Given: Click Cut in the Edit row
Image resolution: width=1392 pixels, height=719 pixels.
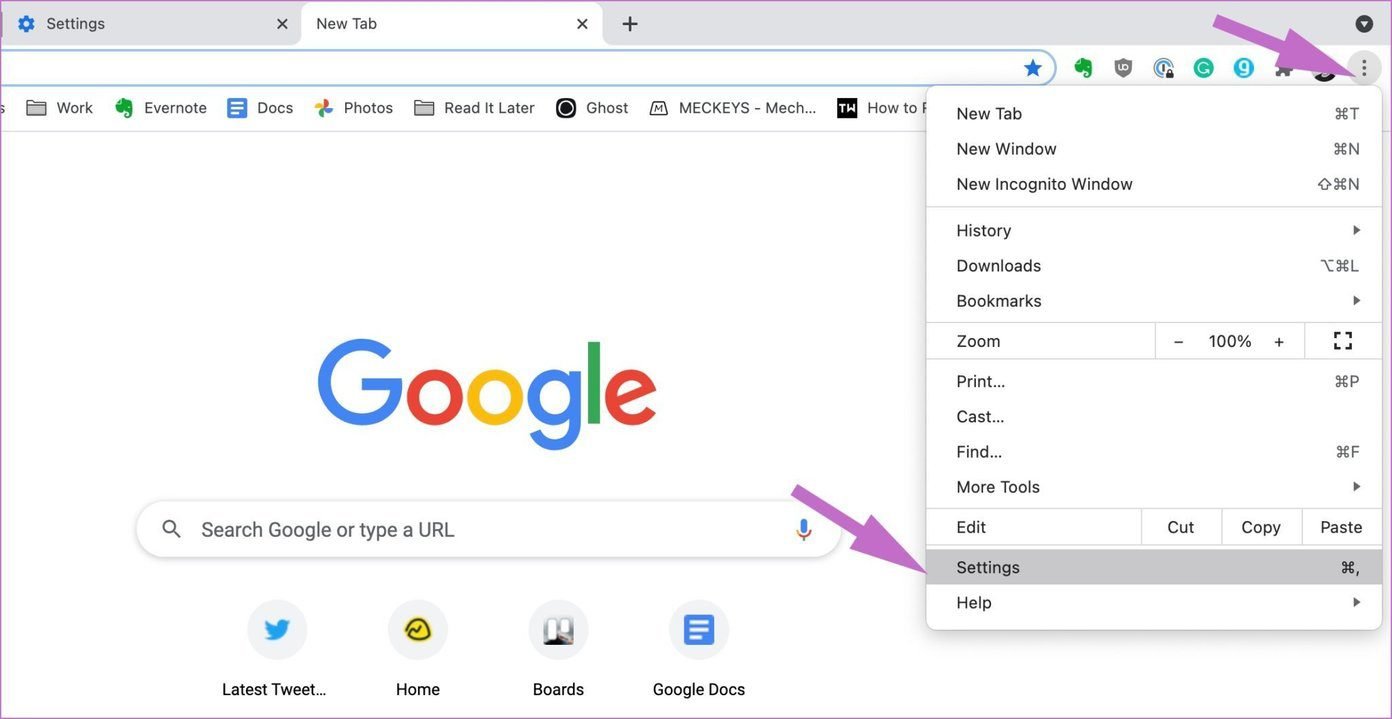Looking at the screenshot, I should [x=1181, y=527].
